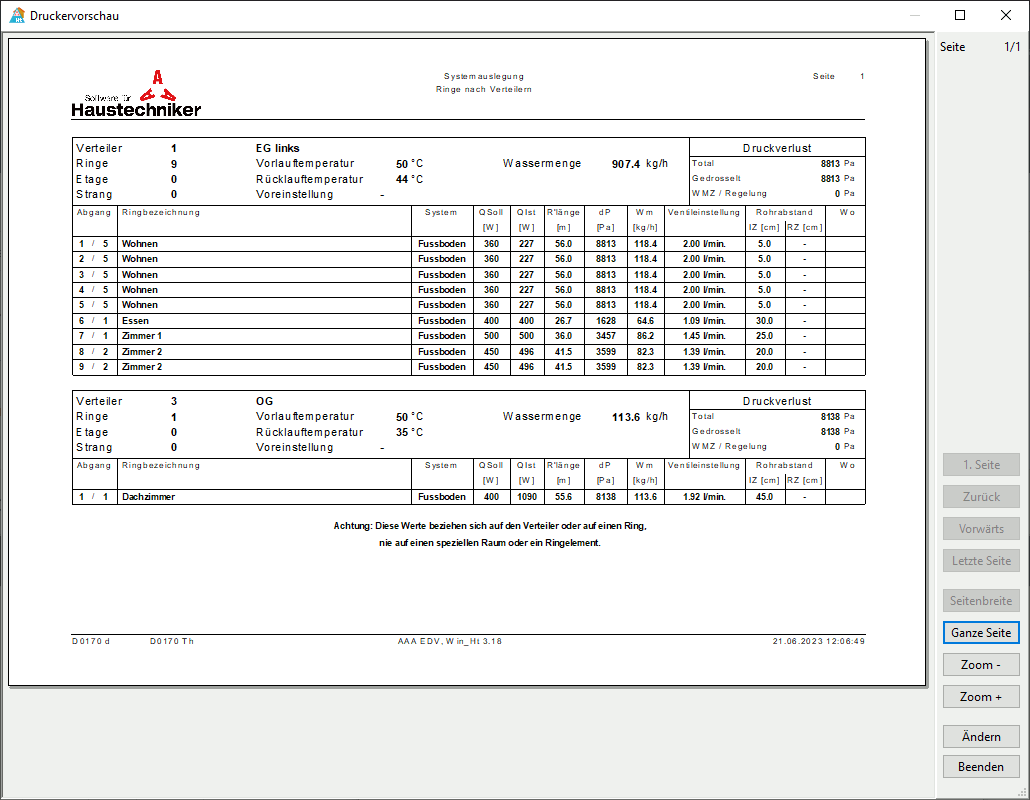Open settings via Ändern button
This screenshot has width=1030, height=800.
click(x=981, y=737)
